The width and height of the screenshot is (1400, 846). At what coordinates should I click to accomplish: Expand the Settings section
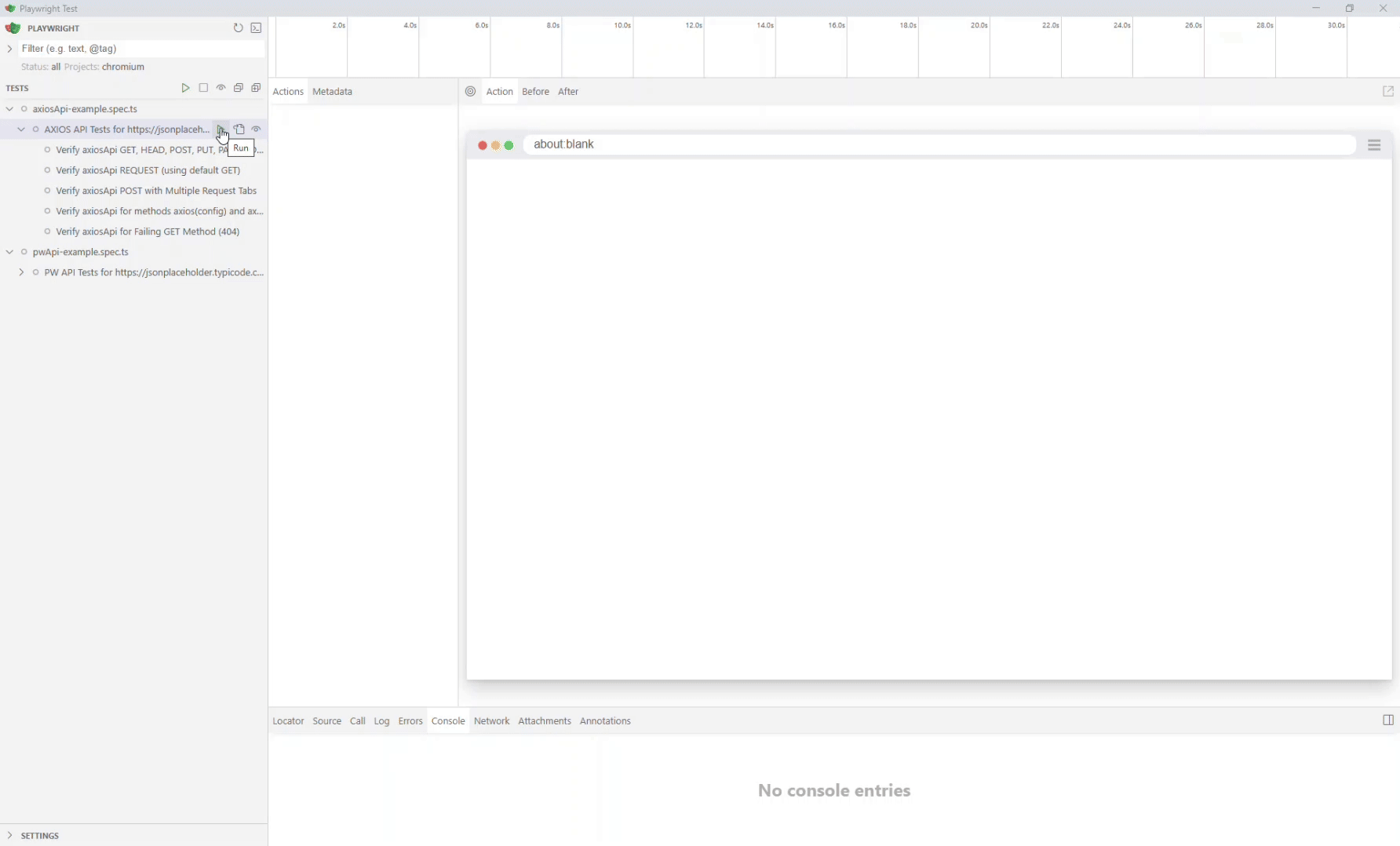(x=9, y=836)
